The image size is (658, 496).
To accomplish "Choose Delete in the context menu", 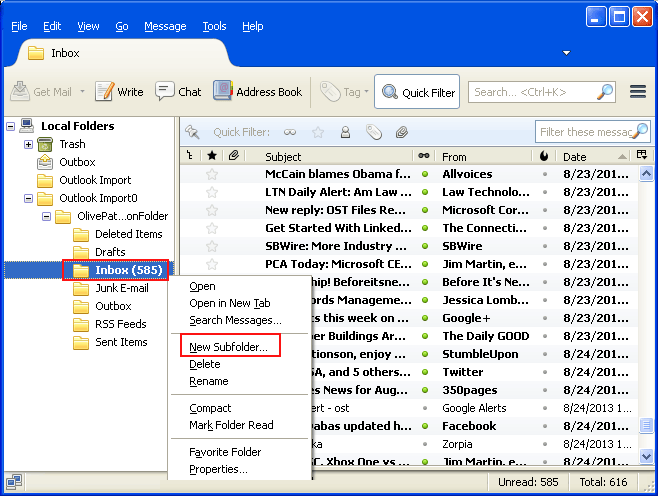I will 205,364.
